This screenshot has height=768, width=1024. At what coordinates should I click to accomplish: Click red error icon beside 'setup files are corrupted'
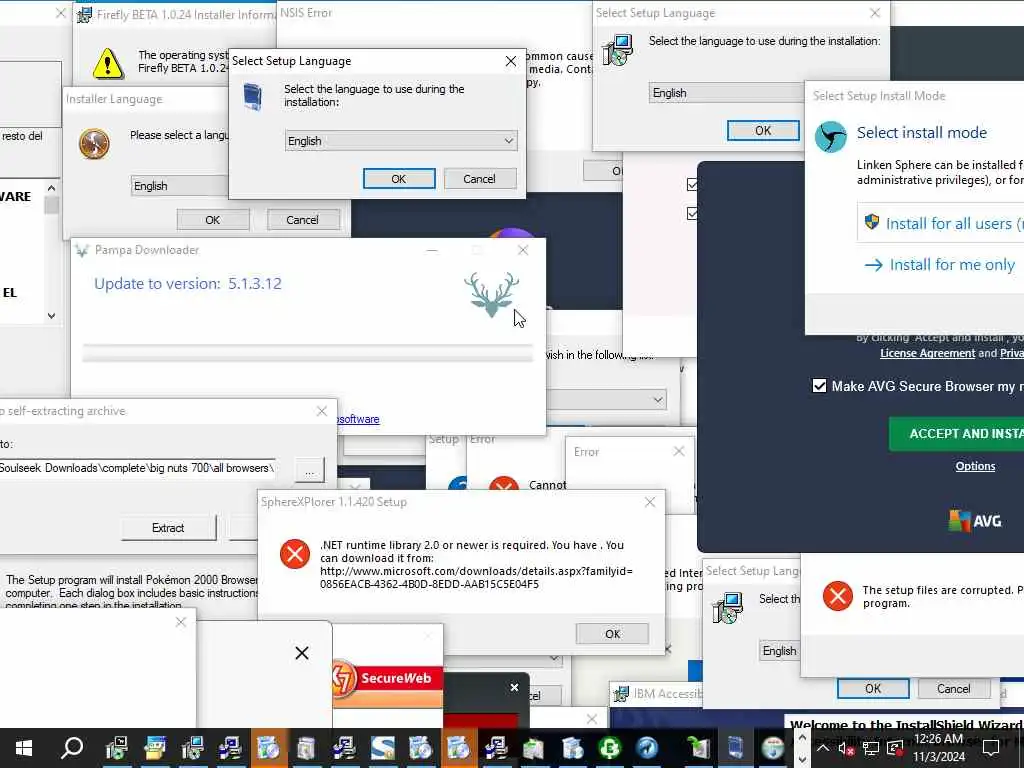838,596
